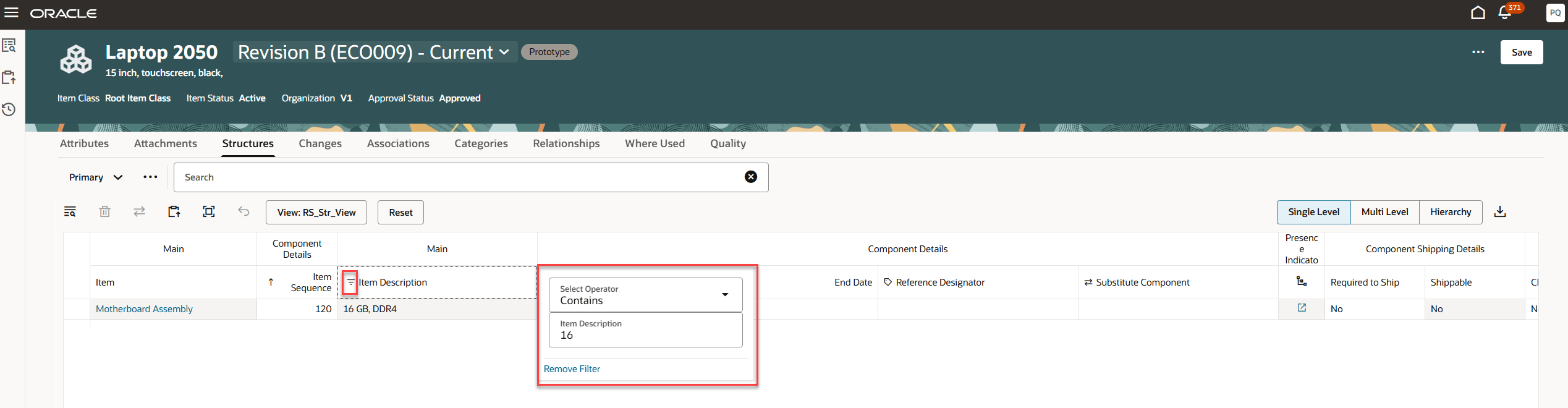Click the delete trash toolbar icon

point(104,212)
